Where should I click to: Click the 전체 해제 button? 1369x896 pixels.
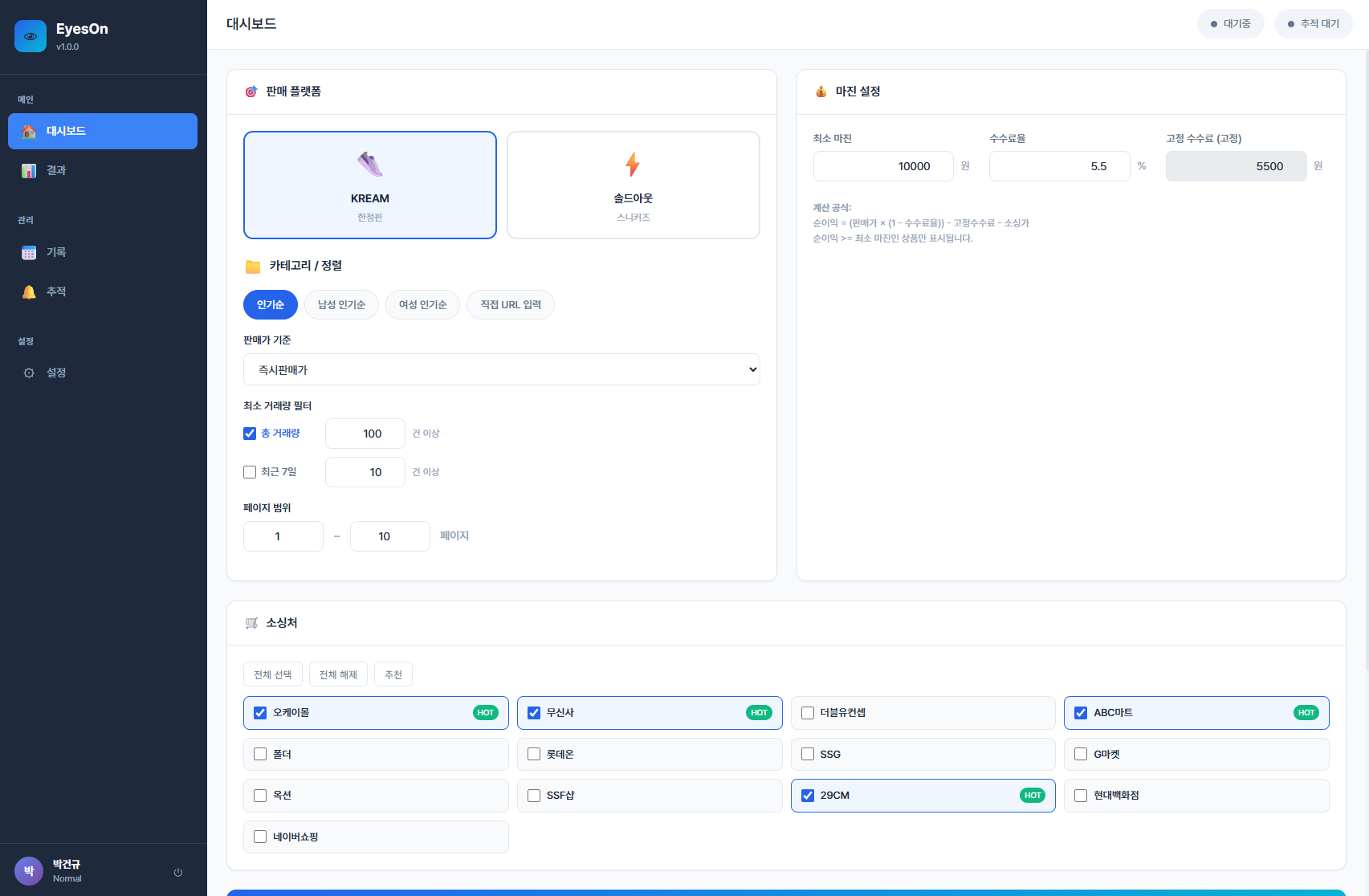point(338,674)
